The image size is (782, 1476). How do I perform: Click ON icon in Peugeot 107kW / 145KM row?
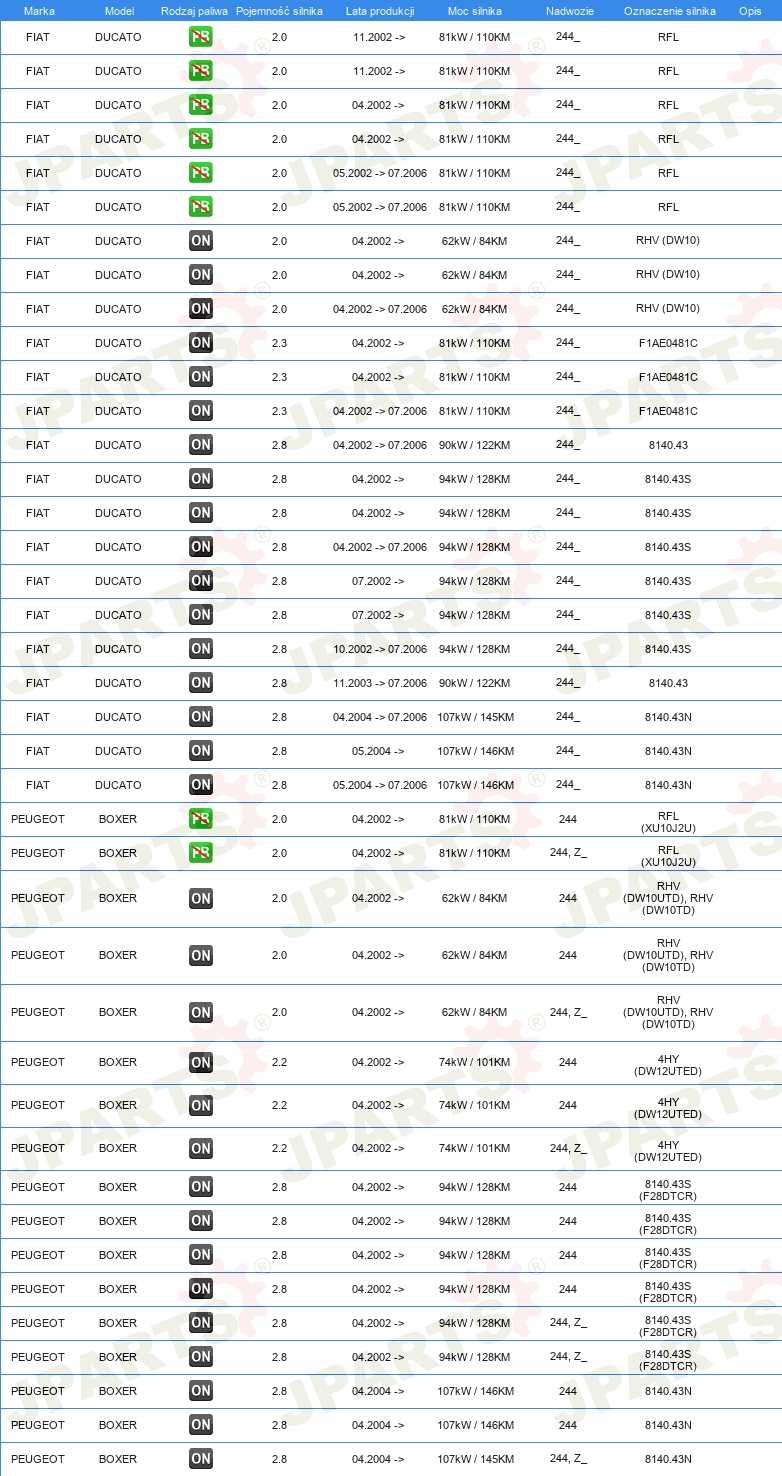[x=201, y=1459]
